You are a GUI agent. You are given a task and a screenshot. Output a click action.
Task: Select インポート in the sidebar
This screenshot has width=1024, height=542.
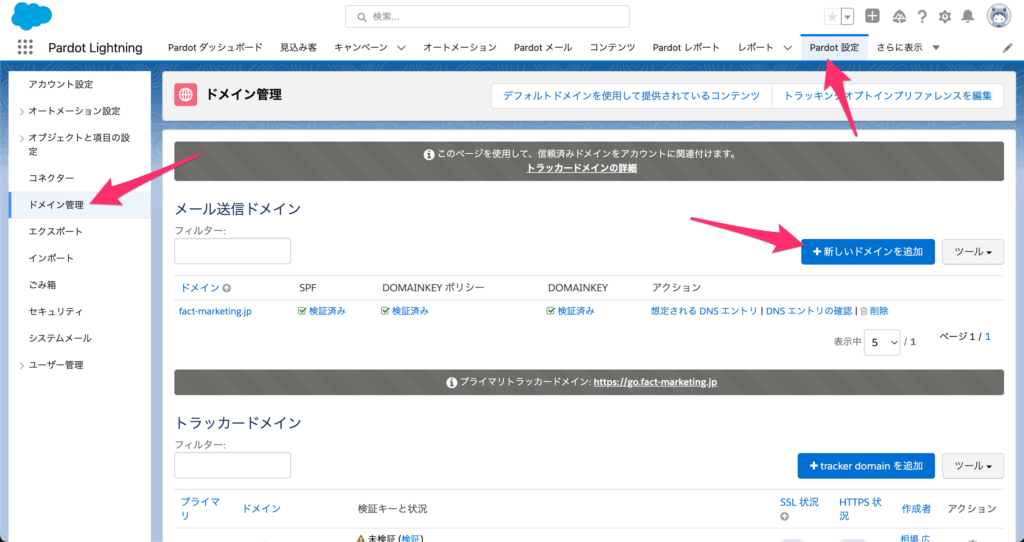point(51,258)
